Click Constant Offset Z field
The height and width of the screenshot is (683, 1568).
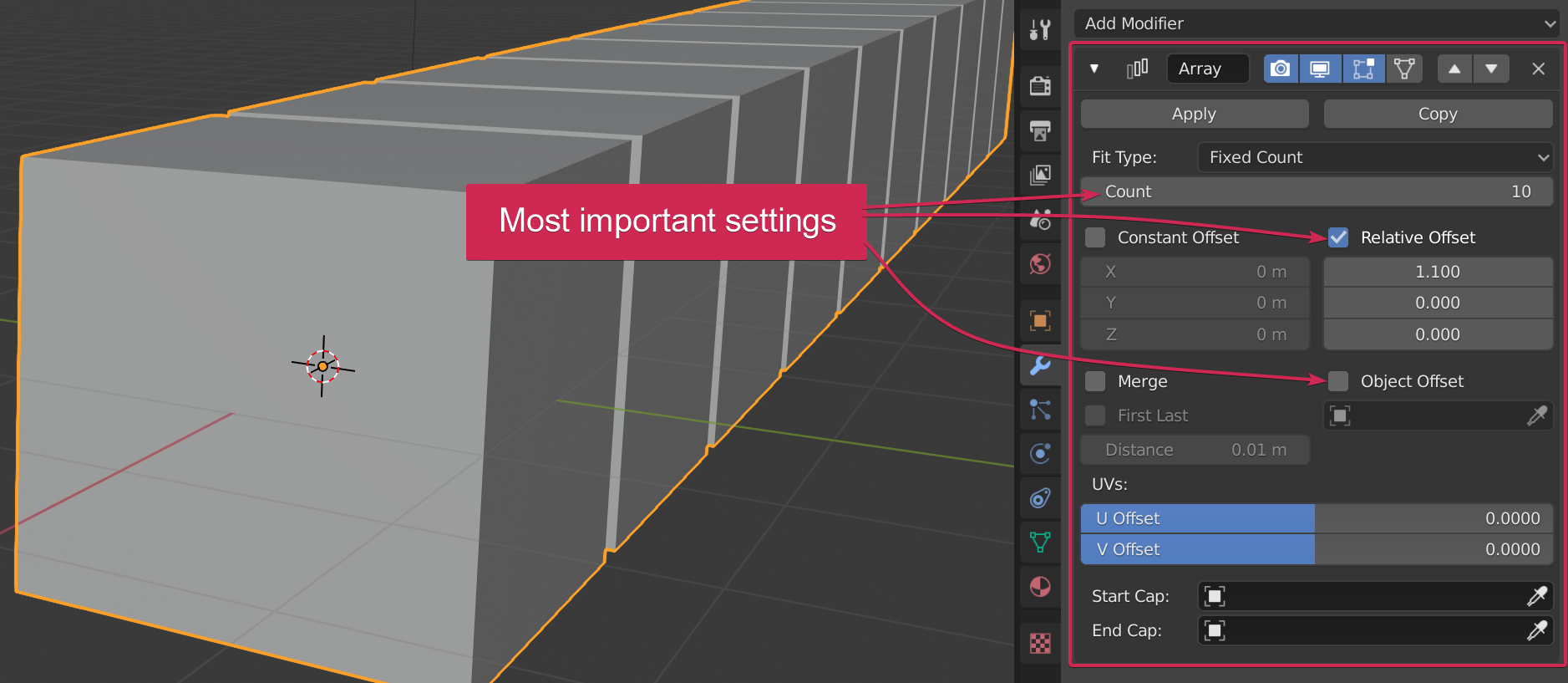(1195, 334)
